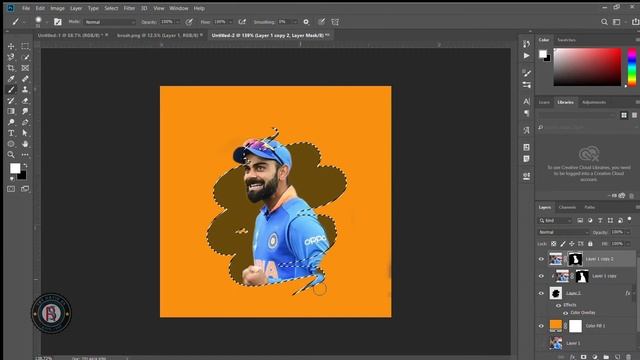Screen dimensions: 640x360
Task: Toggle lock all on layer
Action: [x=590, y=244]
